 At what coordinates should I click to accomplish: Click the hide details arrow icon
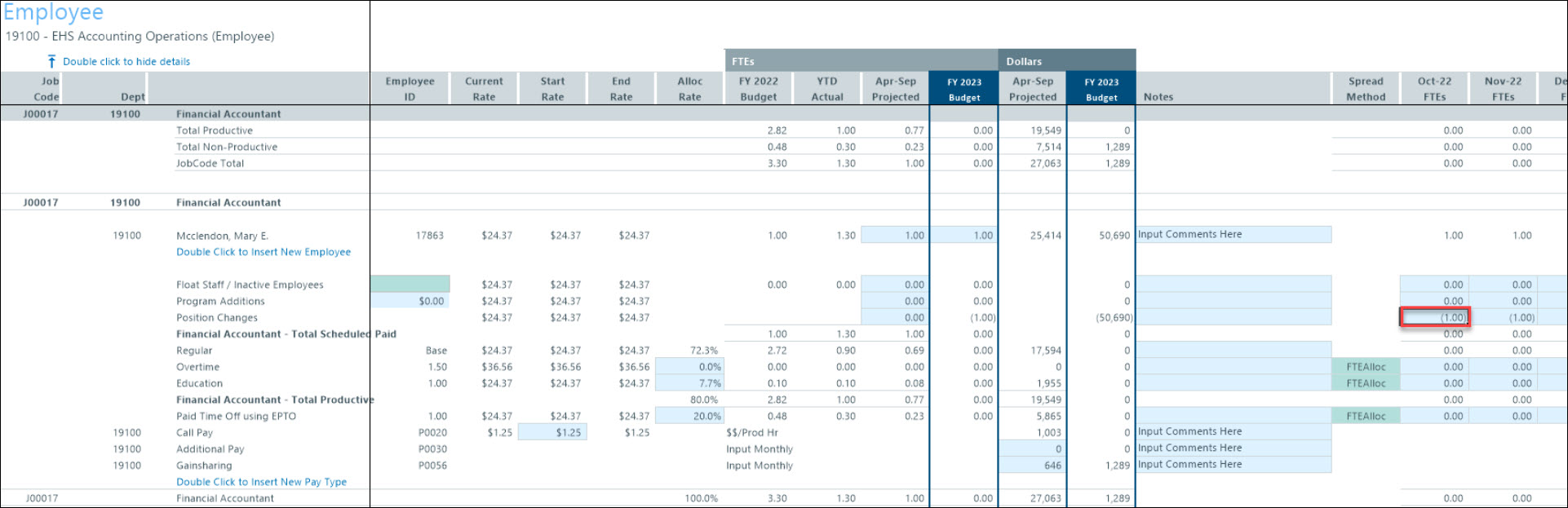tap(51, 61)
